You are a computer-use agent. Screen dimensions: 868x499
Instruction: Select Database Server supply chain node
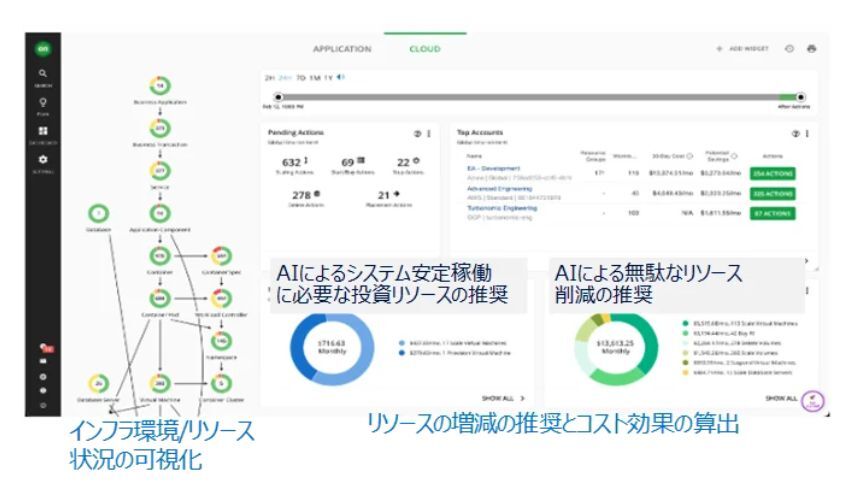click(x=99, y=383)
